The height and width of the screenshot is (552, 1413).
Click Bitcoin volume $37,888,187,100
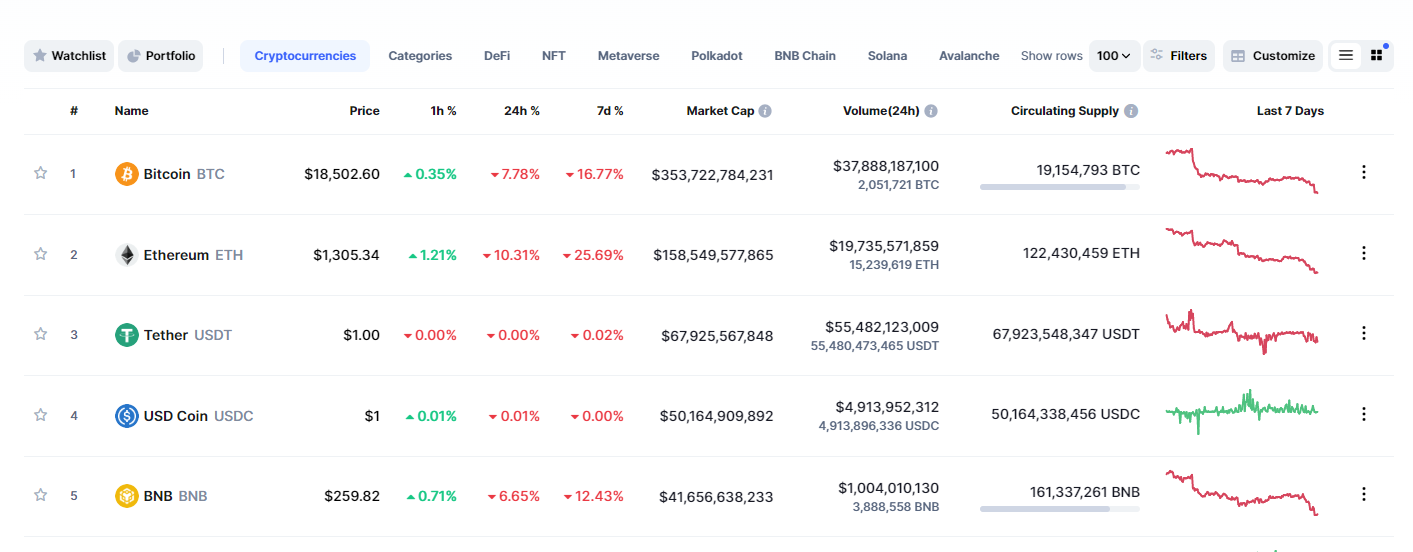(886, 166)
